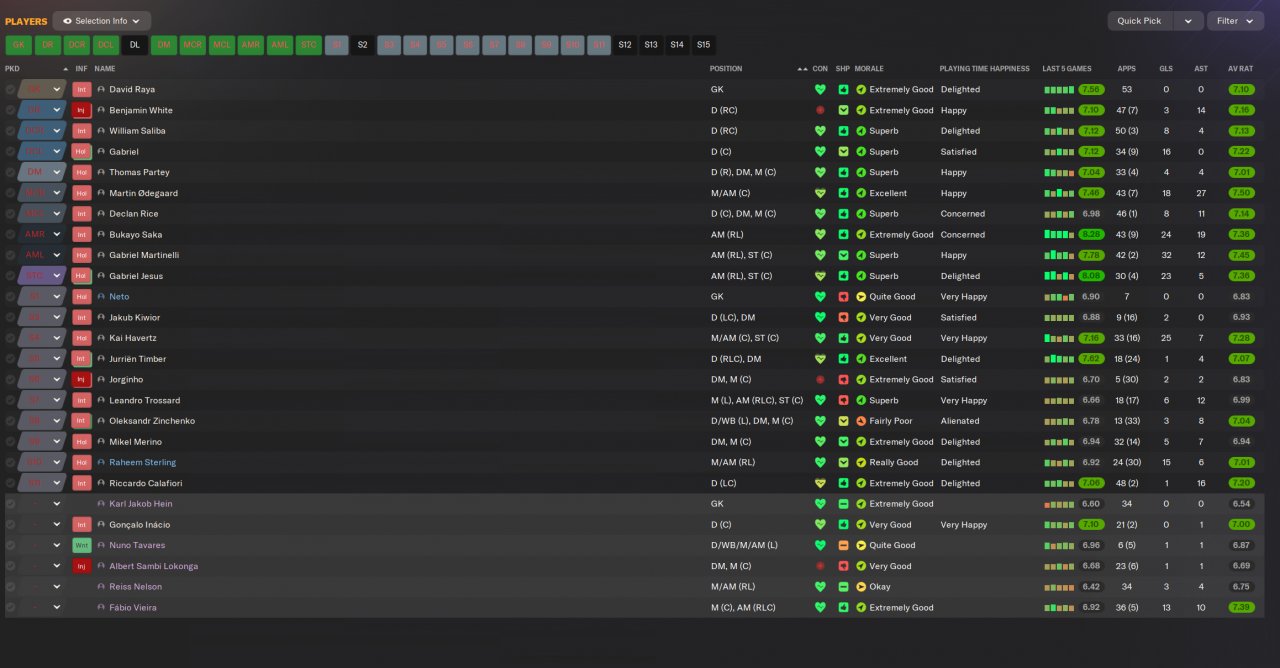Click the profile icon beside Martin Ødegaard
This screenshot has height=668, width=1280.
(101, 193)
